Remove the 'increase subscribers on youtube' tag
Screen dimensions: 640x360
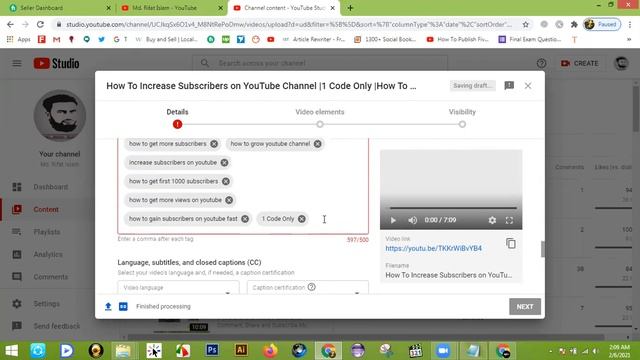[x=224, y=162]
